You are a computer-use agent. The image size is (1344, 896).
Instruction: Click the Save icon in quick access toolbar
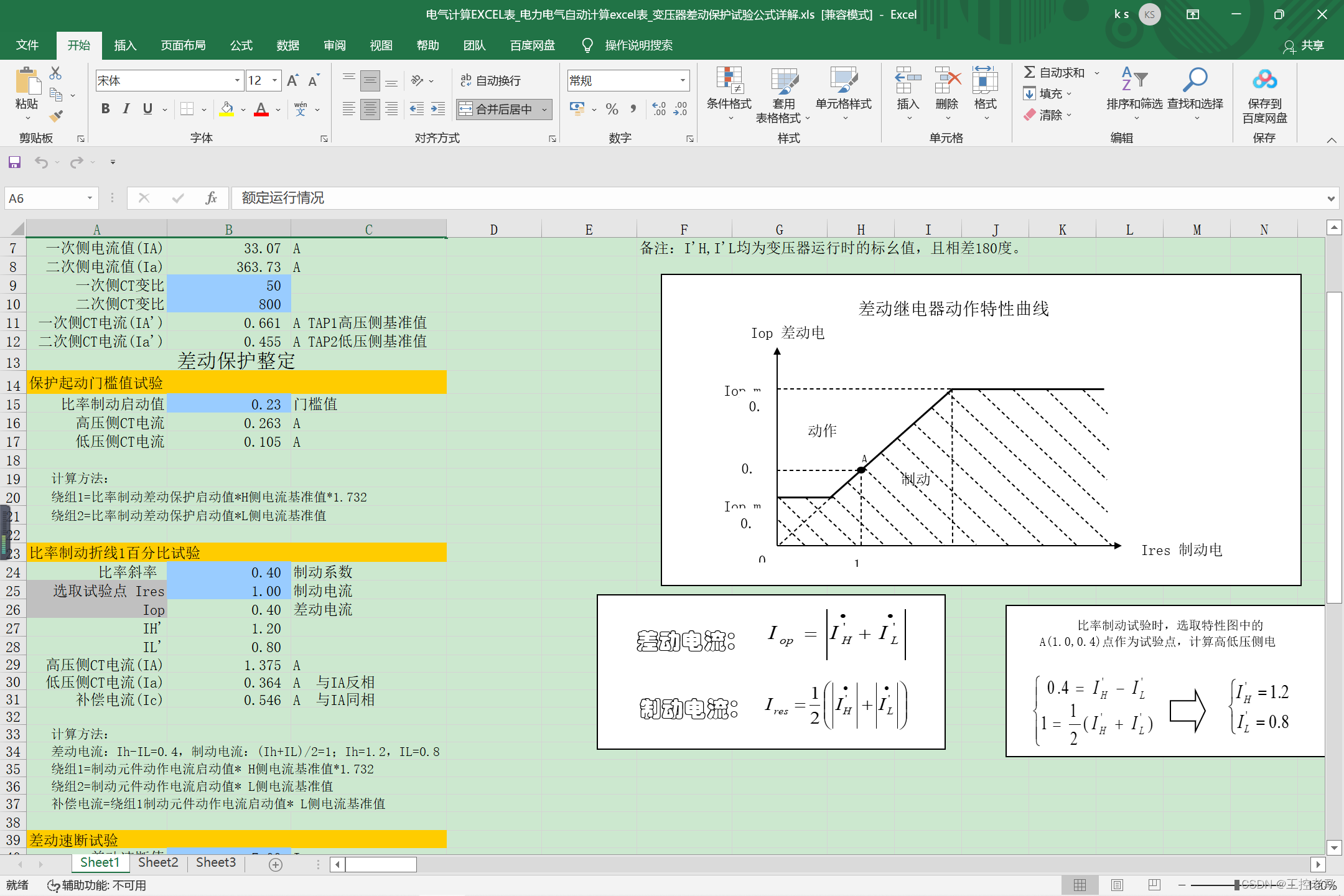click(x=14, y=162)
